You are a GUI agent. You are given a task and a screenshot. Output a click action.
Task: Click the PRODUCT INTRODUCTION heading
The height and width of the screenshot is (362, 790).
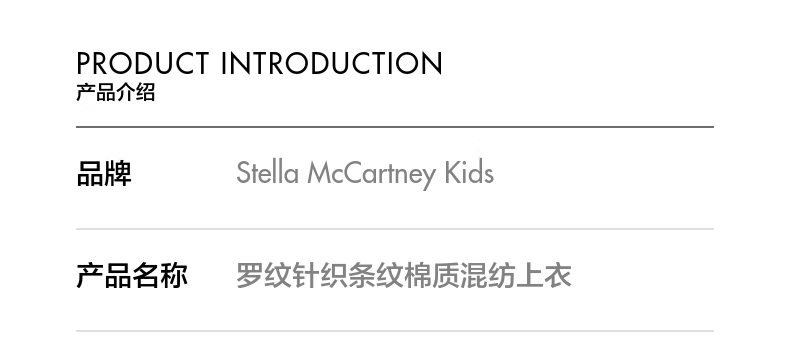coord(259,63)
